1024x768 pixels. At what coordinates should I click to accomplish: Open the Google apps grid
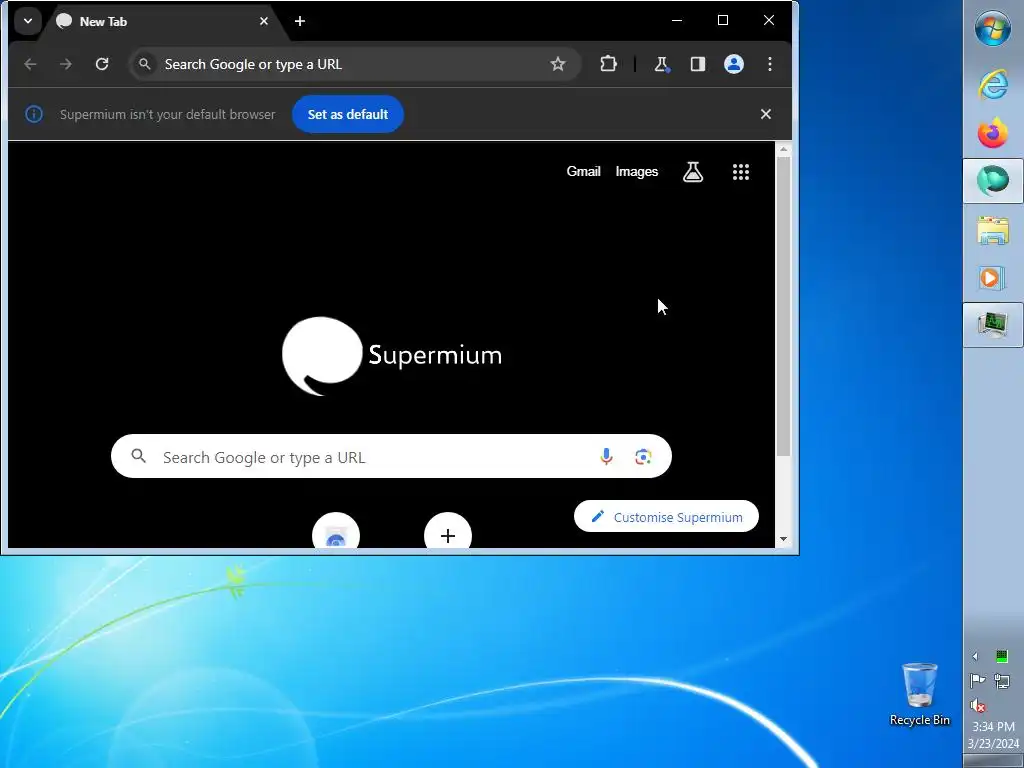741,172
